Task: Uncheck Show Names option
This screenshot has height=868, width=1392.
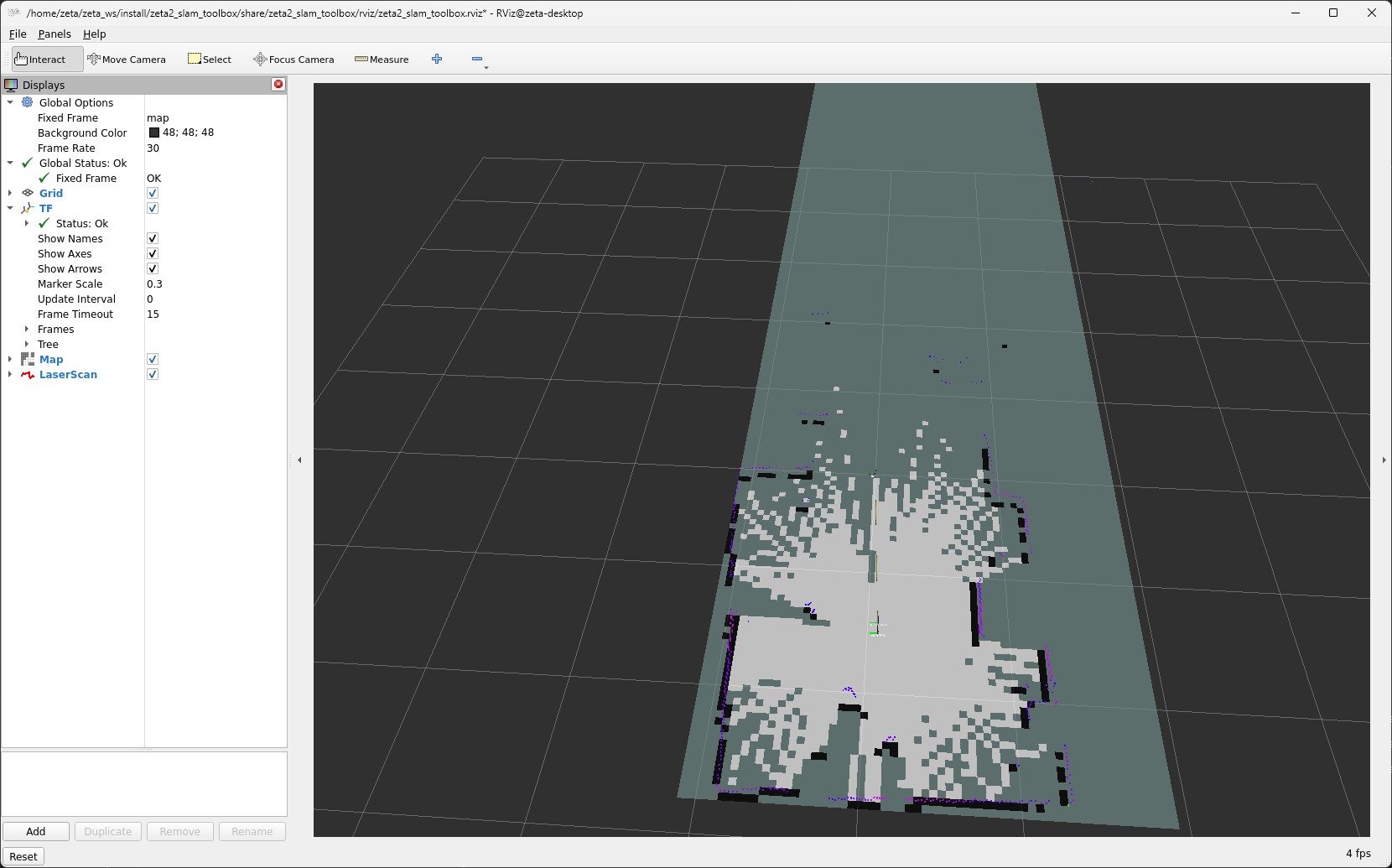Action: click(153, 238)
